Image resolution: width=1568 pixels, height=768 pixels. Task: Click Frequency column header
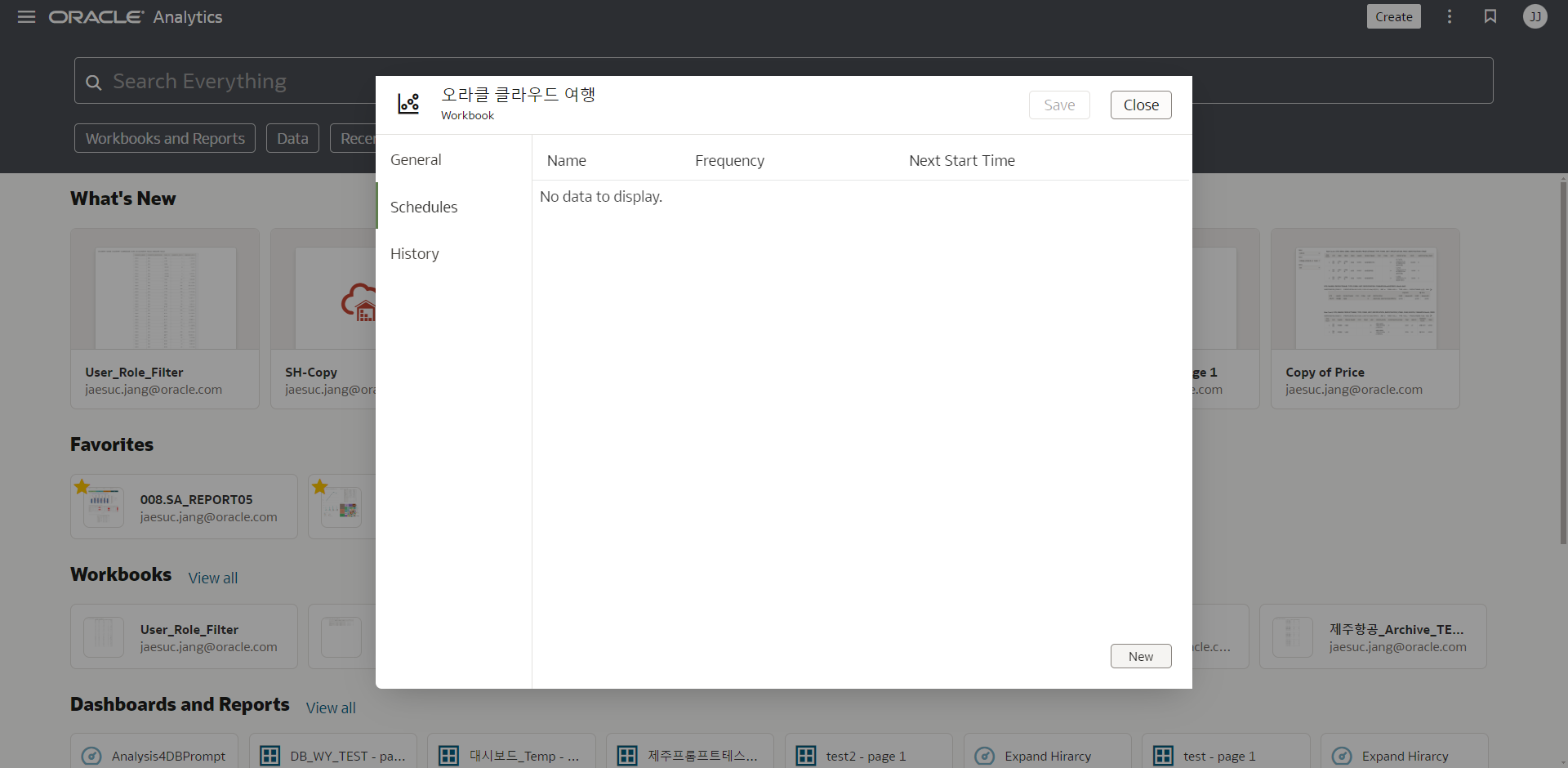[729, 161]
